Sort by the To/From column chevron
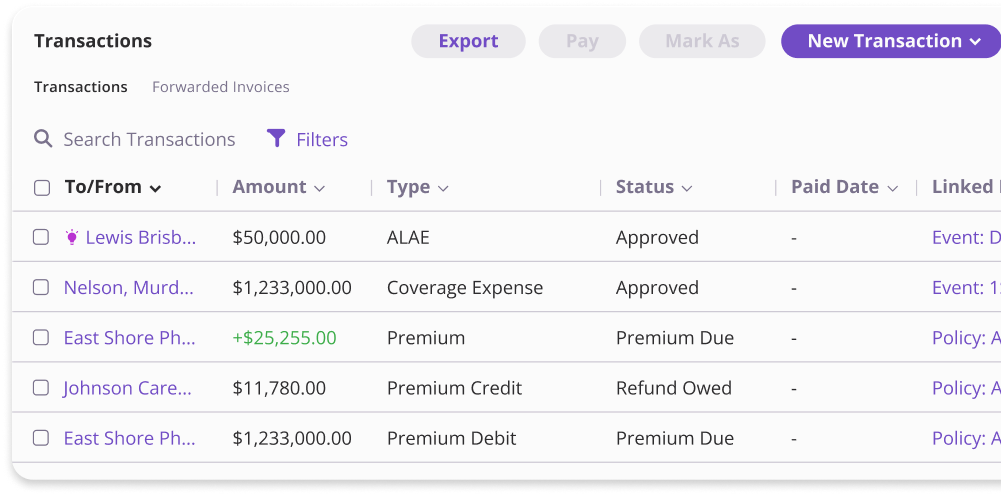This screenshot has width=1001, height=494. click(x=156, y=188)
